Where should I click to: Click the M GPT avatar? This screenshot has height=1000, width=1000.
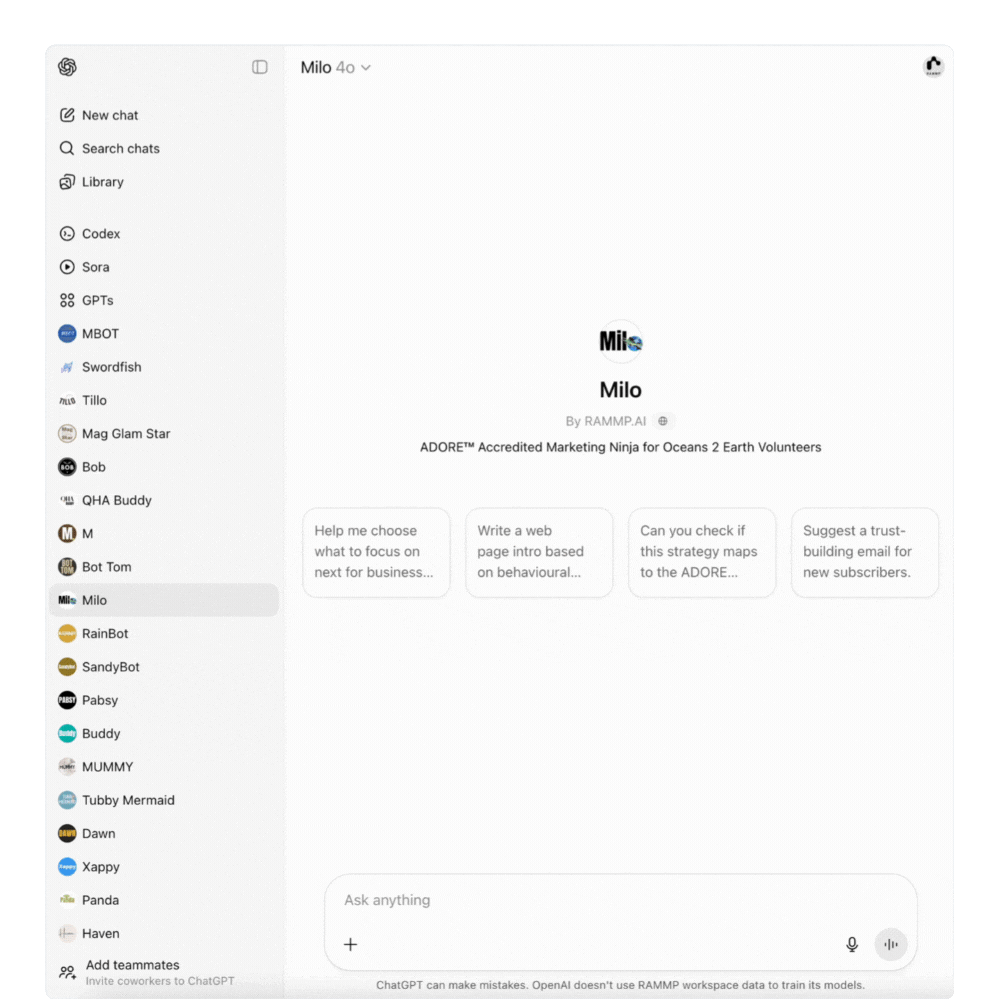(x=67, y=533)
